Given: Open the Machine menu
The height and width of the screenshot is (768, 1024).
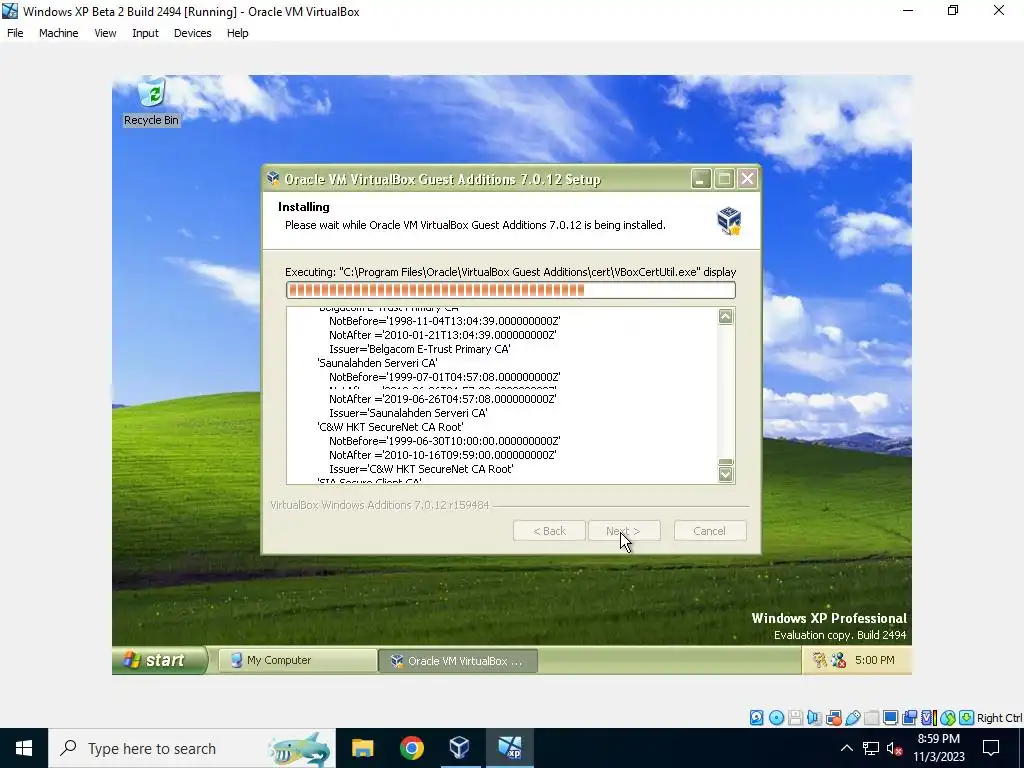Looking at the screenshot, I should point(58,33).
